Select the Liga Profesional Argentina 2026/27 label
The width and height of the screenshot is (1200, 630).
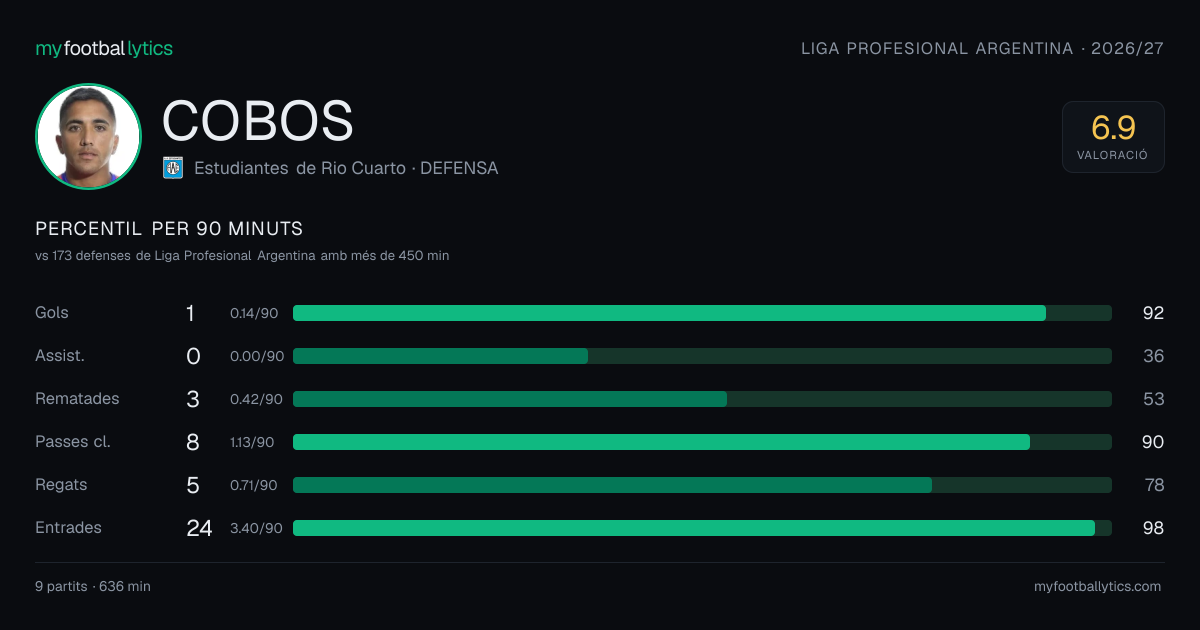(983, 48)
